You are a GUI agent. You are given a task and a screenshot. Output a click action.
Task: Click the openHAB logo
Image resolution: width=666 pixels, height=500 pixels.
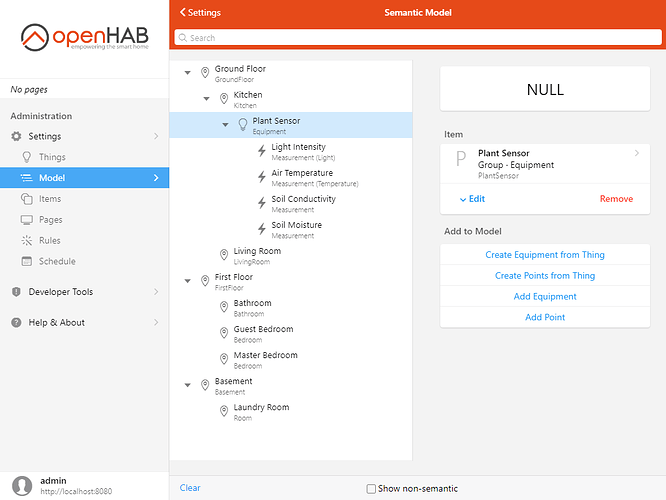pos(84,39)
